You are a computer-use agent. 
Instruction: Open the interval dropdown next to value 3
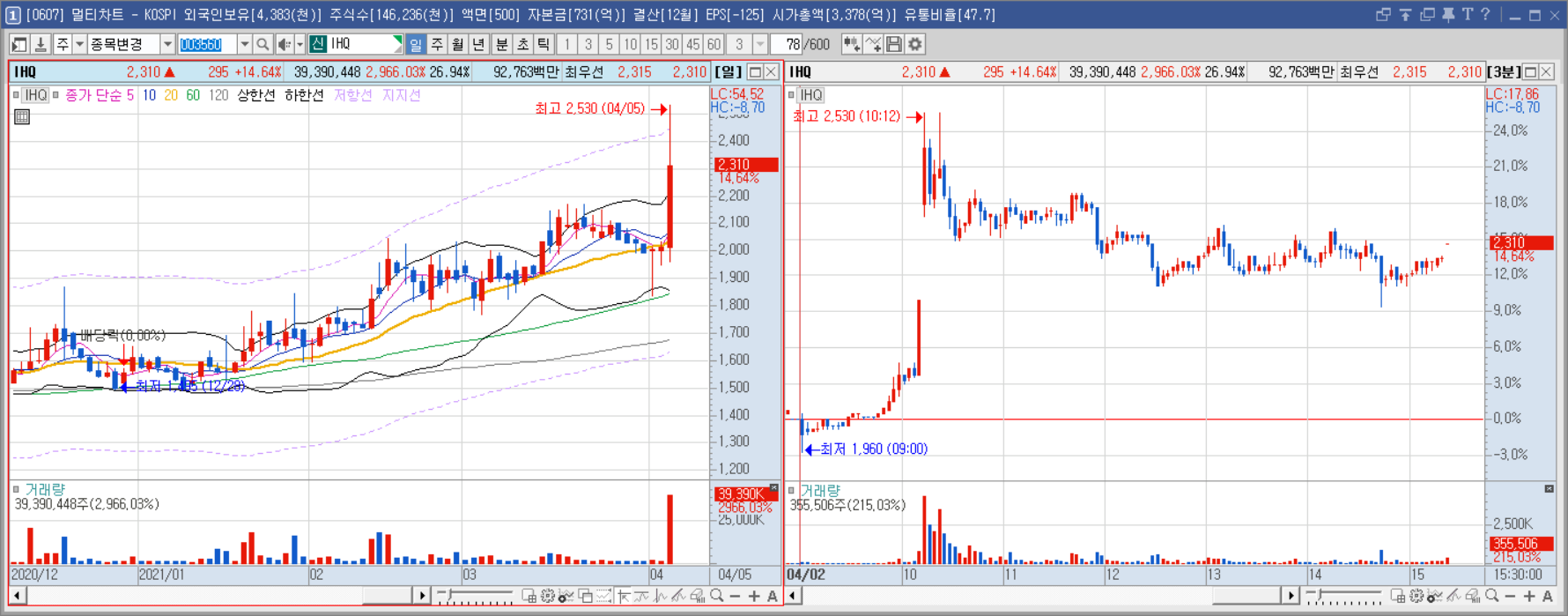(760, 44)
